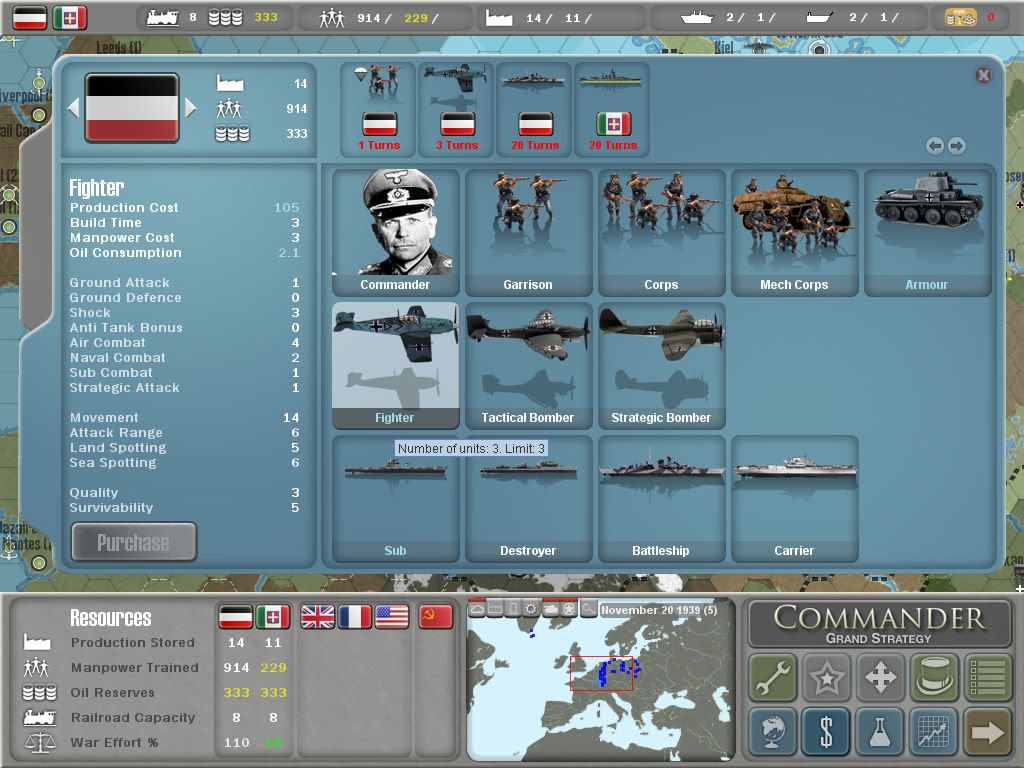Select United Kingdom flag in Resources panel
This screenshot has width=1024, height=768.
317,616
